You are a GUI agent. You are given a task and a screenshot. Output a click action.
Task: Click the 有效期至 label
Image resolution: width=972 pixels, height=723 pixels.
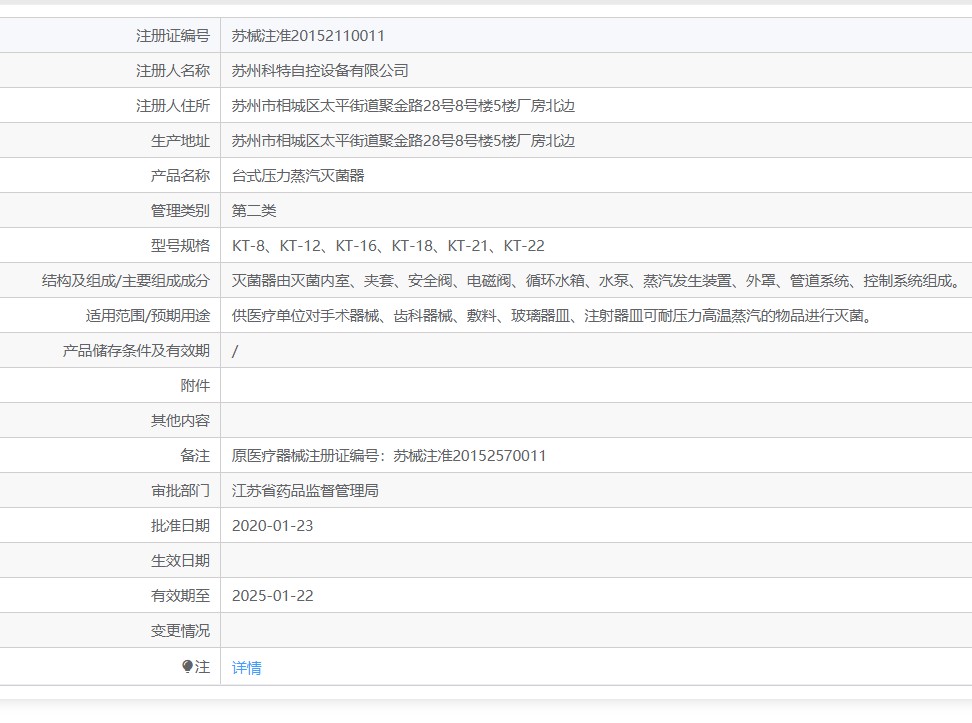tap(180, 596)
